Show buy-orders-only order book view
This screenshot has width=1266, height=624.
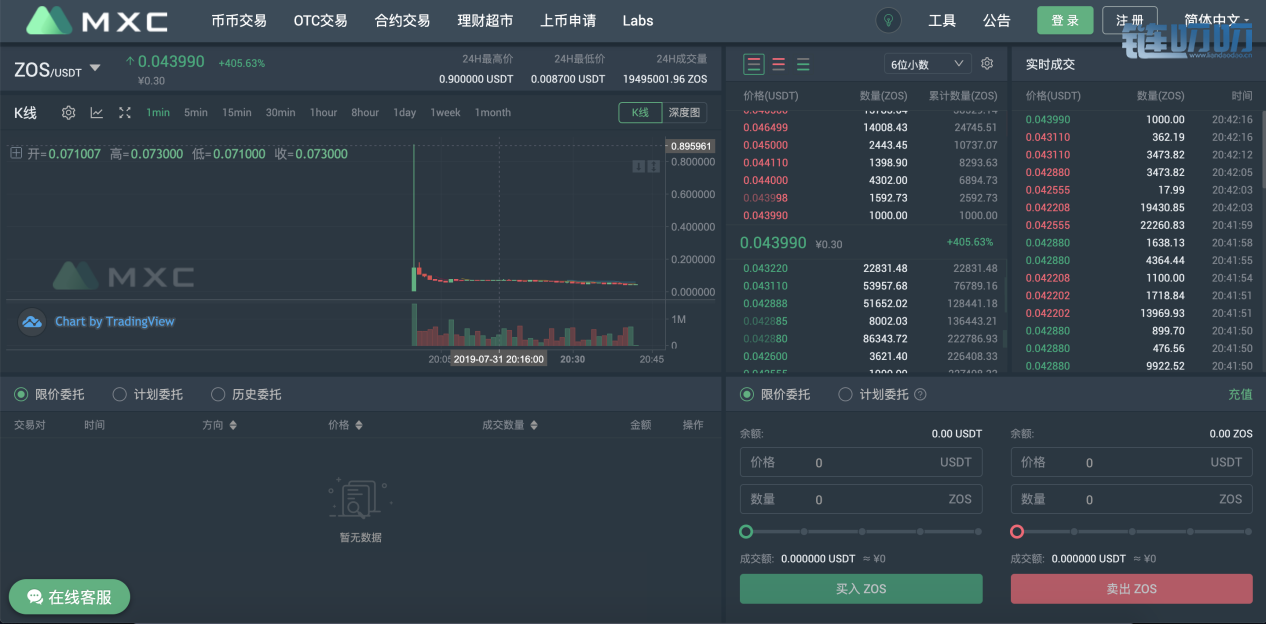click(x=803, y=64)
